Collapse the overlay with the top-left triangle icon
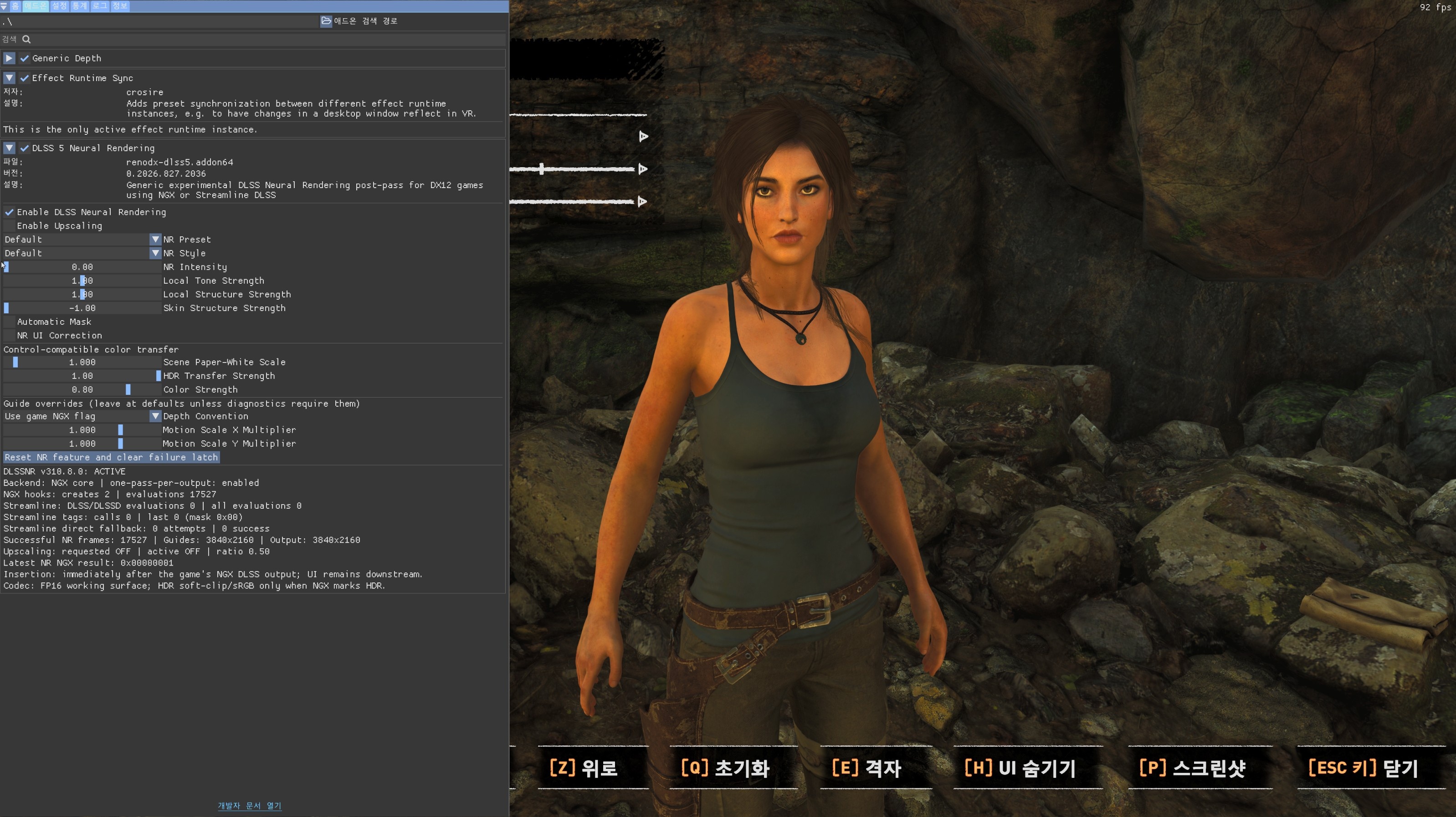 point(4,5)
